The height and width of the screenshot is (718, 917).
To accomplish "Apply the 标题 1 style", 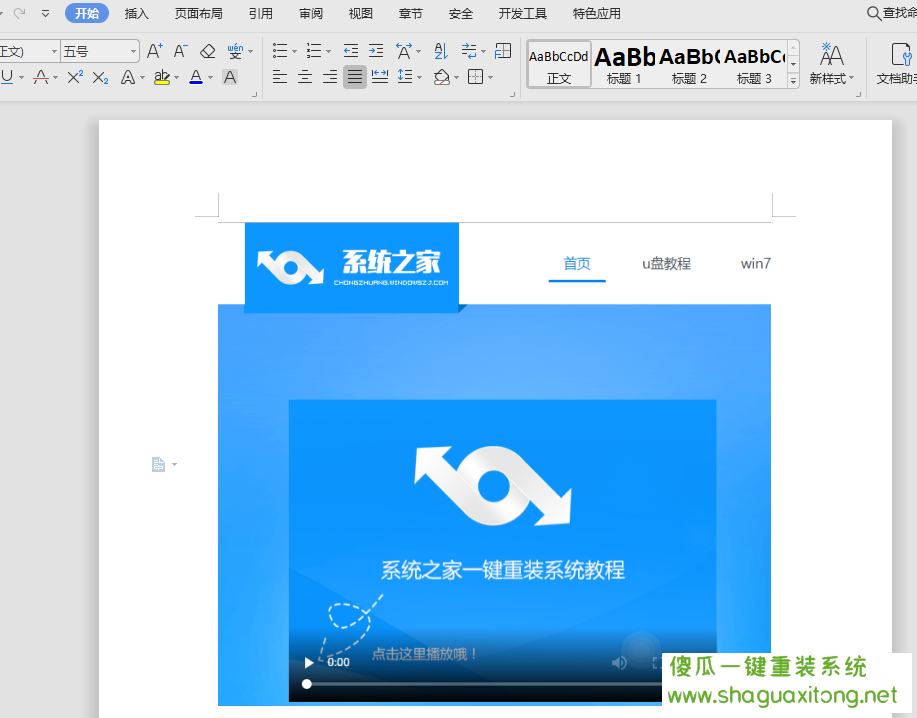I will pyautogui.click(x=624, y=64).
